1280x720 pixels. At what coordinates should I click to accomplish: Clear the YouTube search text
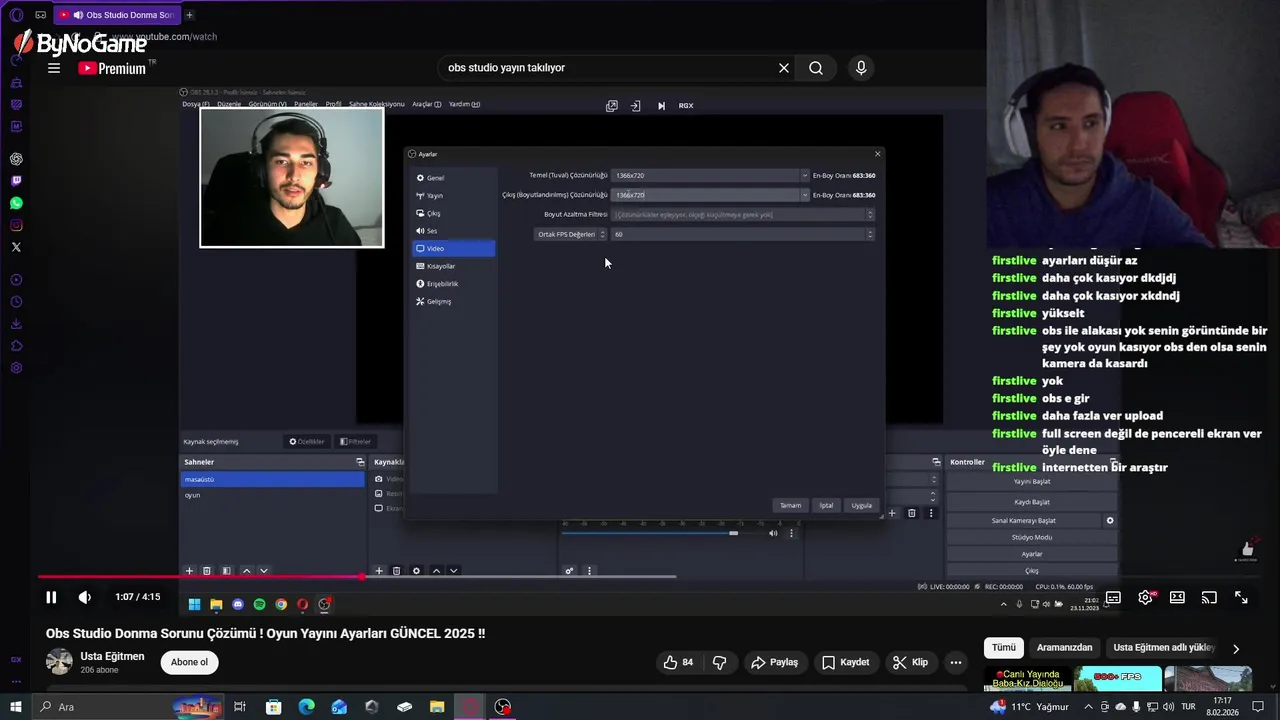pyautogui.click(x=784, y=68)
